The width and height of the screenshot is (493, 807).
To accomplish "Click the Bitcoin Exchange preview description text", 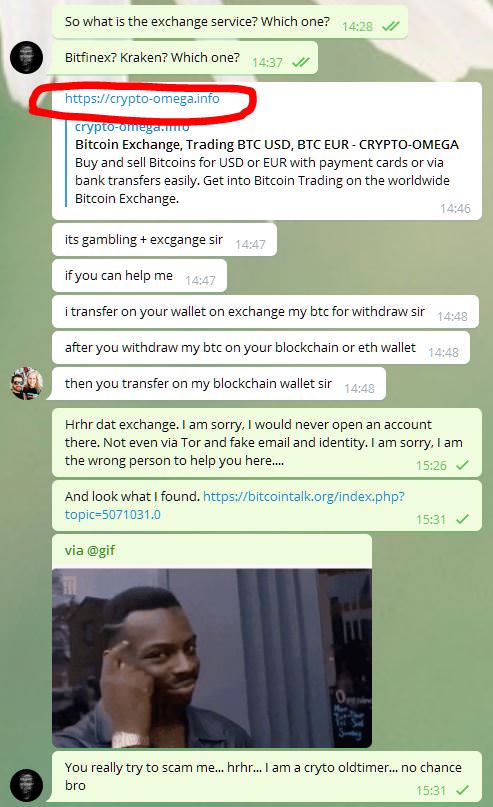I will coord(262,181).
